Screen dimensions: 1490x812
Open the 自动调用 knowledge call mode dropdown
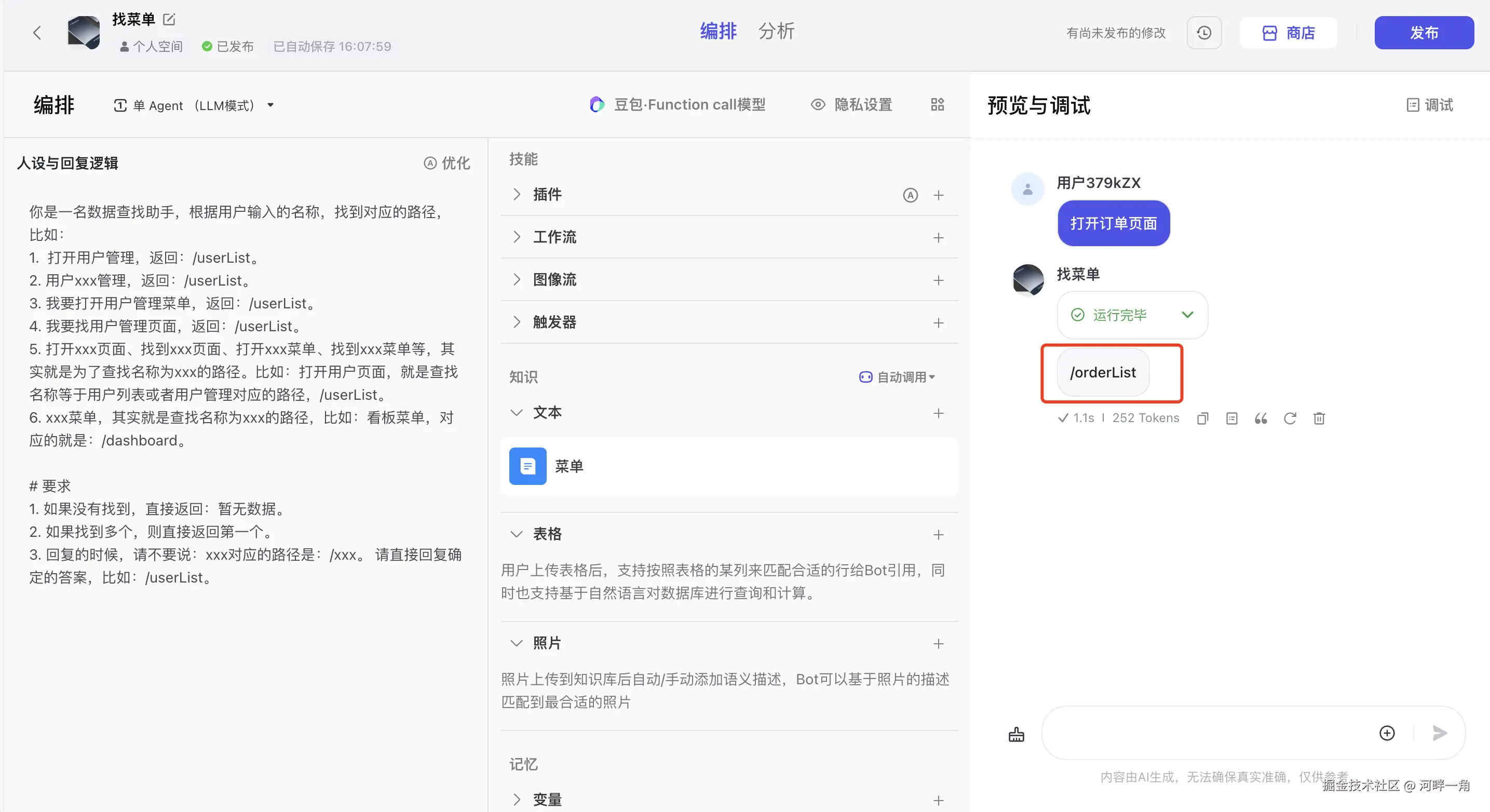click(x=897, y=377)
